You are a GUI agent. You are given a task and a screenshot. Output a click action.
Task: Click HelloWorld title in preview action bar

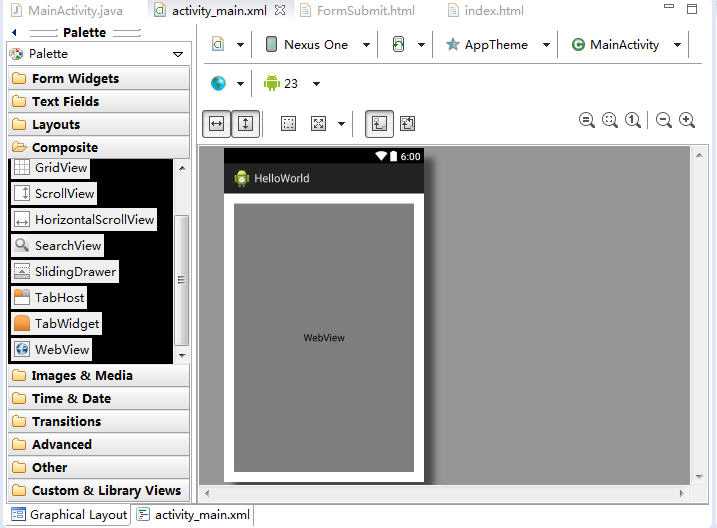tap(282, 178)
